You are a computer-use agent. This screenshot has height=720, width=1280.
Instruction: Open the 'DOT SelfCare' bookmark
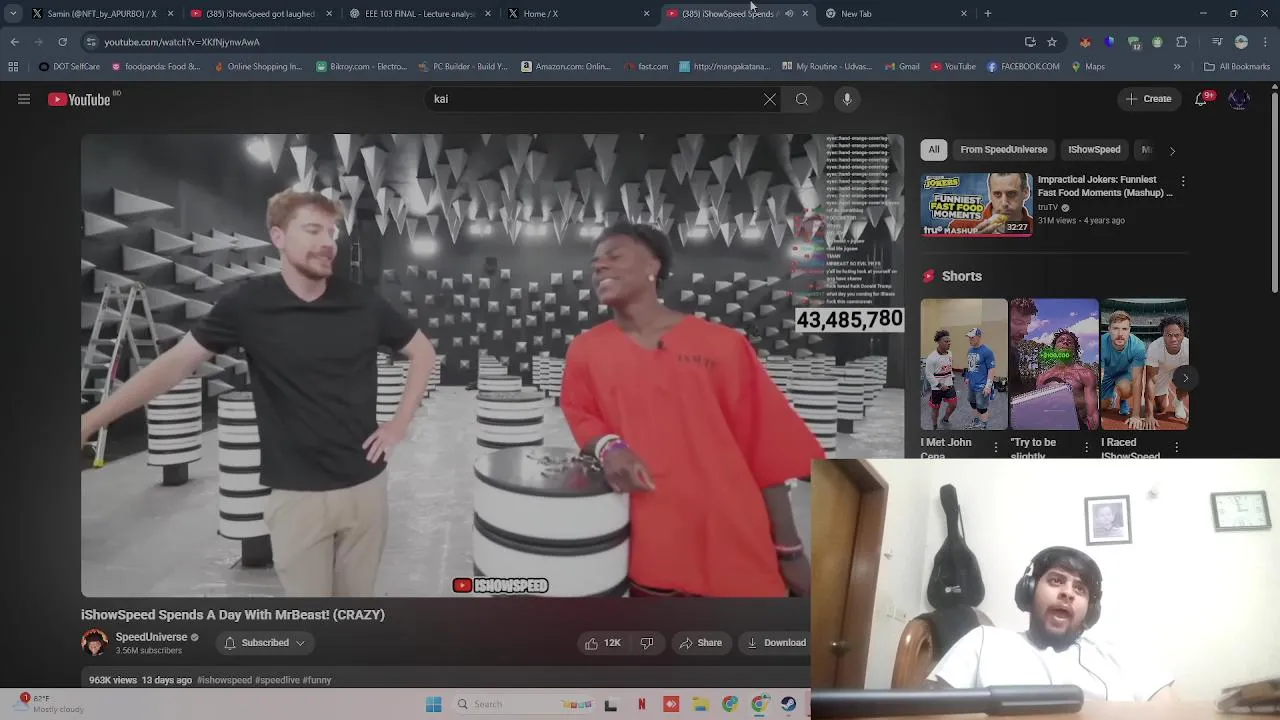[x=69, y=67]
